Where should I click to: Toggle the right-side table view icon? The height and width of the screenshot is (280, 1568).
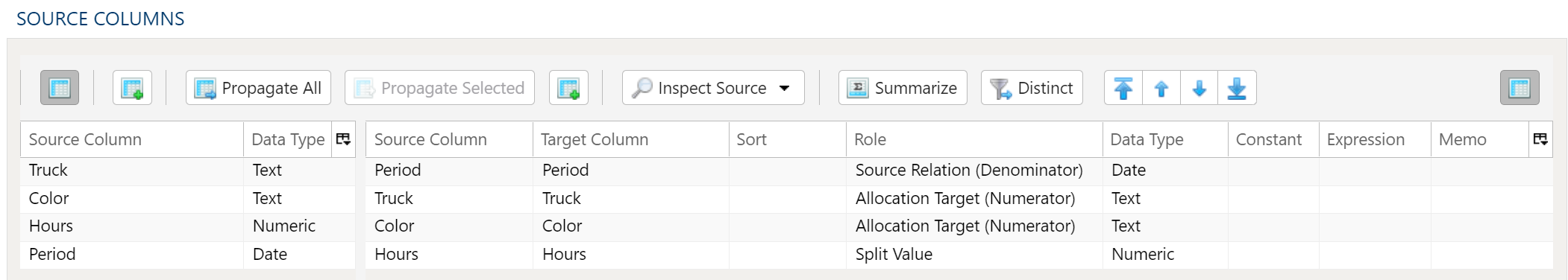pos(1520,88)
